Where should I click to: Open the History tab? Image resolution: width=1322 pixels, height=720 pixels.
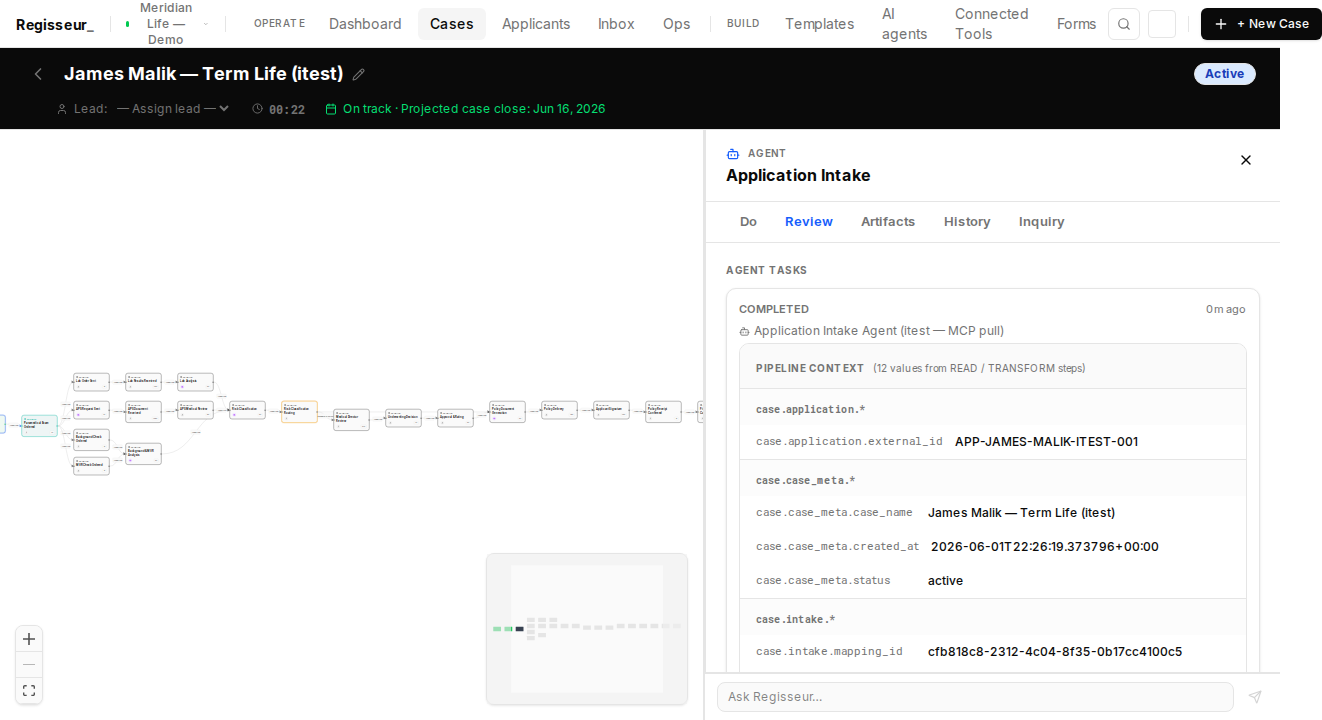(x=967, y=222)
